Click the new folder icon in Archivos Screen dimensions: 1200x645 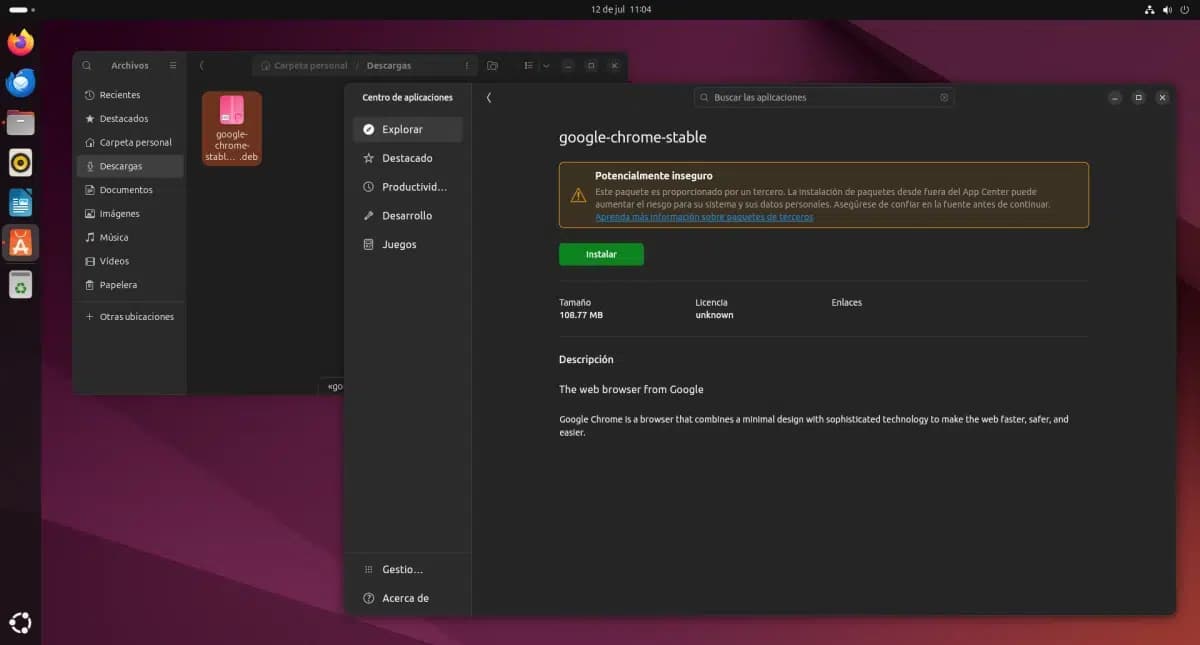(x=492, y=66)
